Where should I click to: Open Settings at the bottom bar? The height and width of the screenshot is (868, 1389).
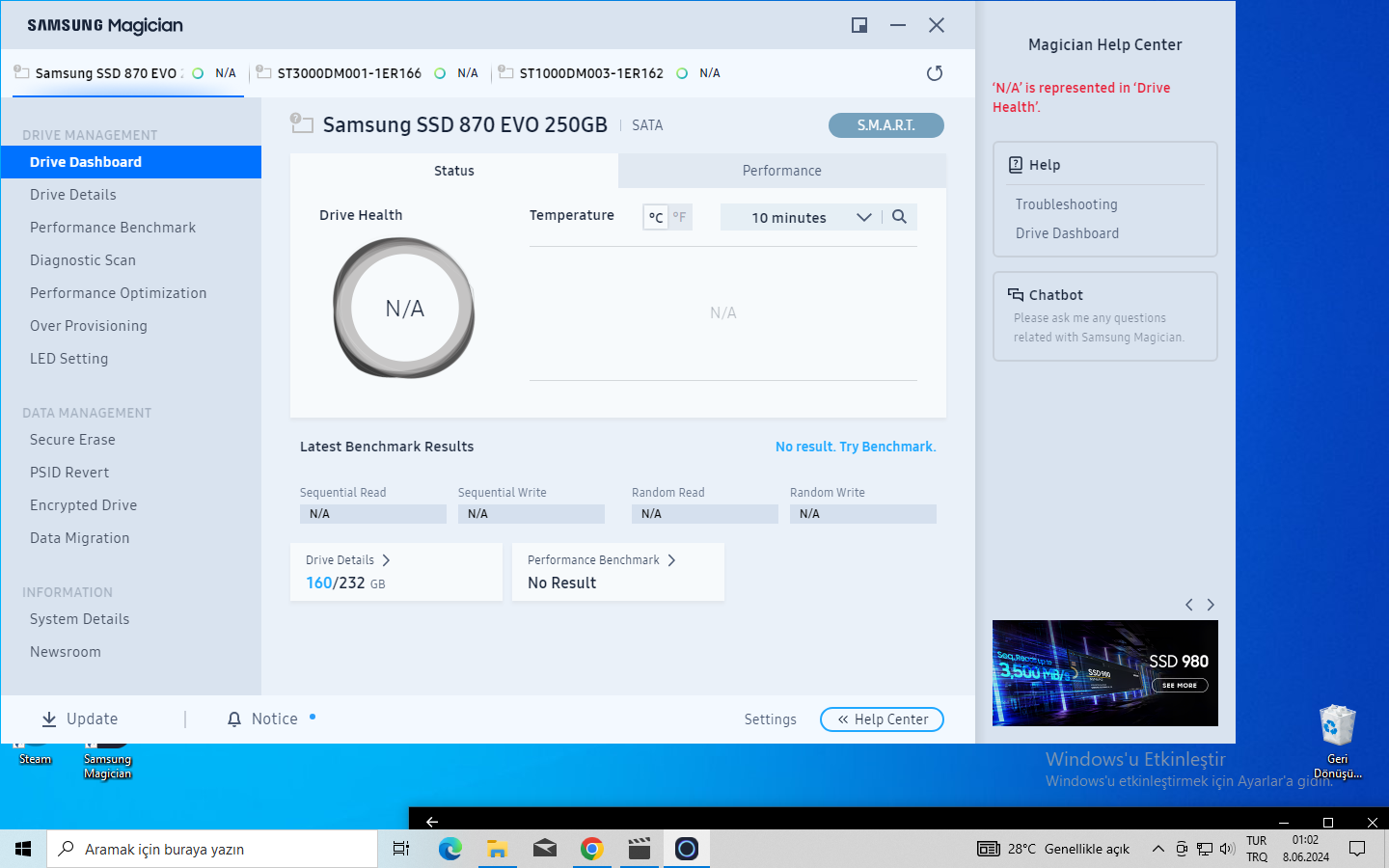click(x=771, y=719)
